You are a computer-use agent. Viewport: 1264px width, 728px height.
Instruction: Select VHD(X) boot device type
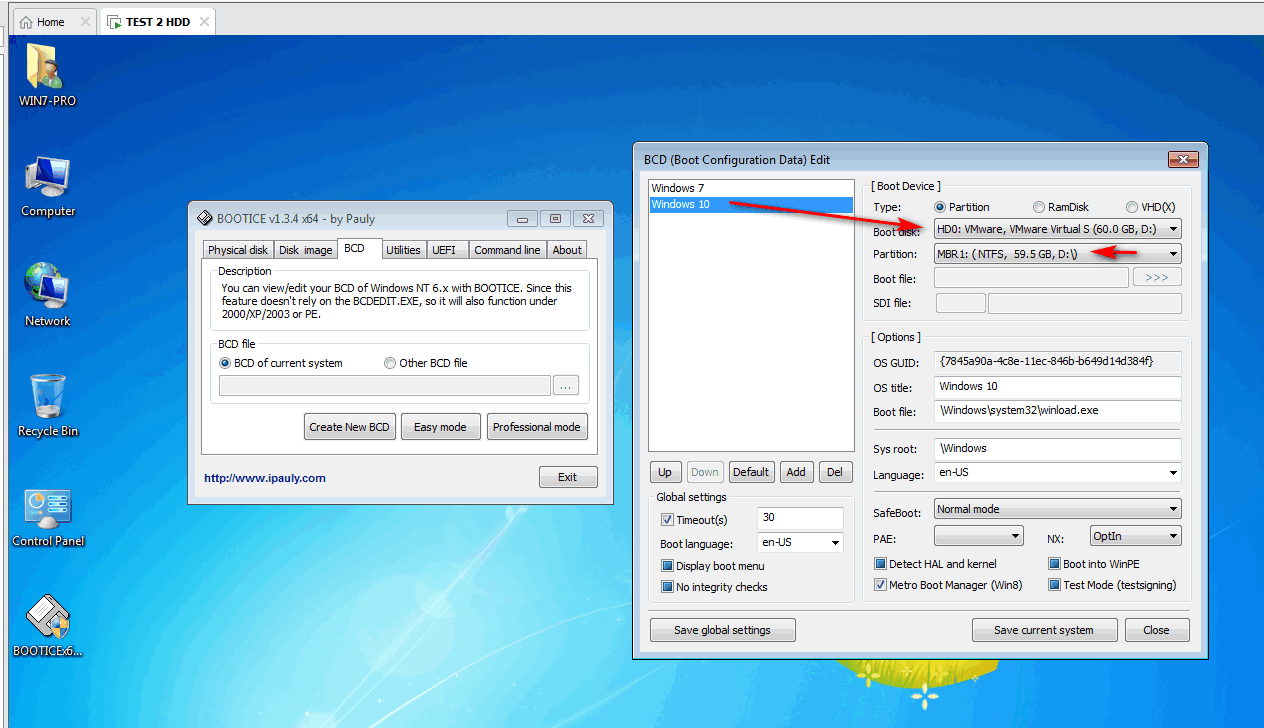click(x=1150, y=207)
